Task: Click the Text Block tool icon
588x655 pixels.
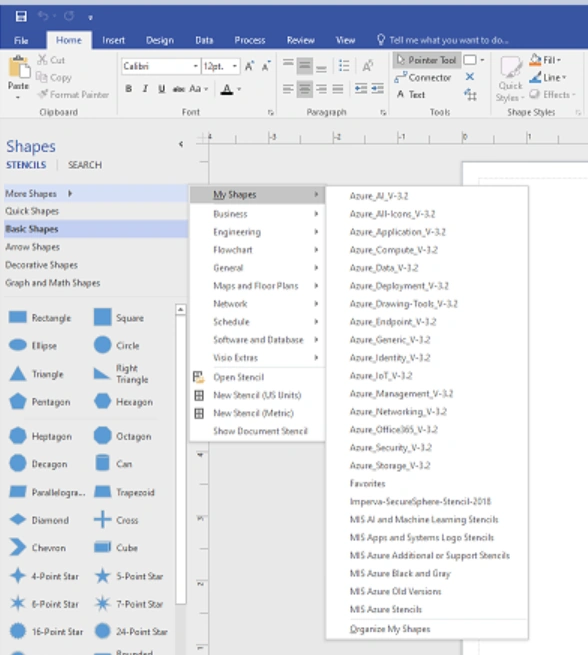Action: (470, 95)
